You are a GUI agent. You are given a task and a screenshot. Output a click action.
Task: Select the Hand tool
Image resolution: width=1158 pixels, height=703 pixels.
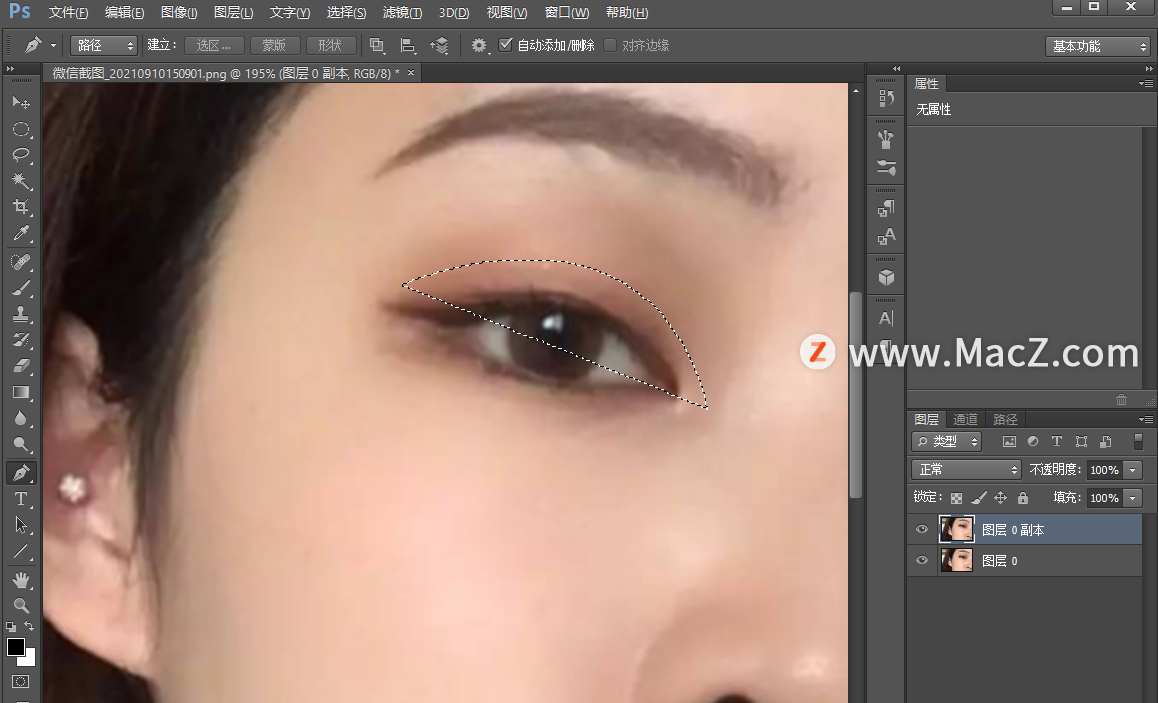pos(21,580)
